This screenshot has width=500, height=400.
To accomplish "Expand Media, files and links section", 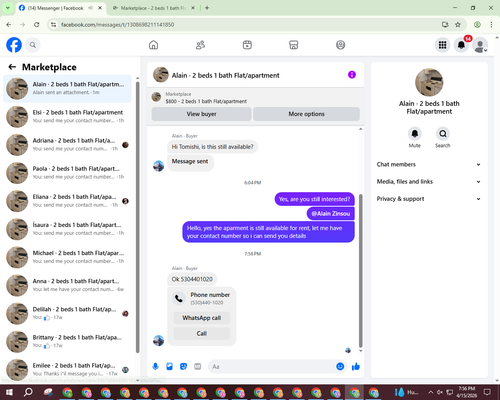I will [429, 182].
